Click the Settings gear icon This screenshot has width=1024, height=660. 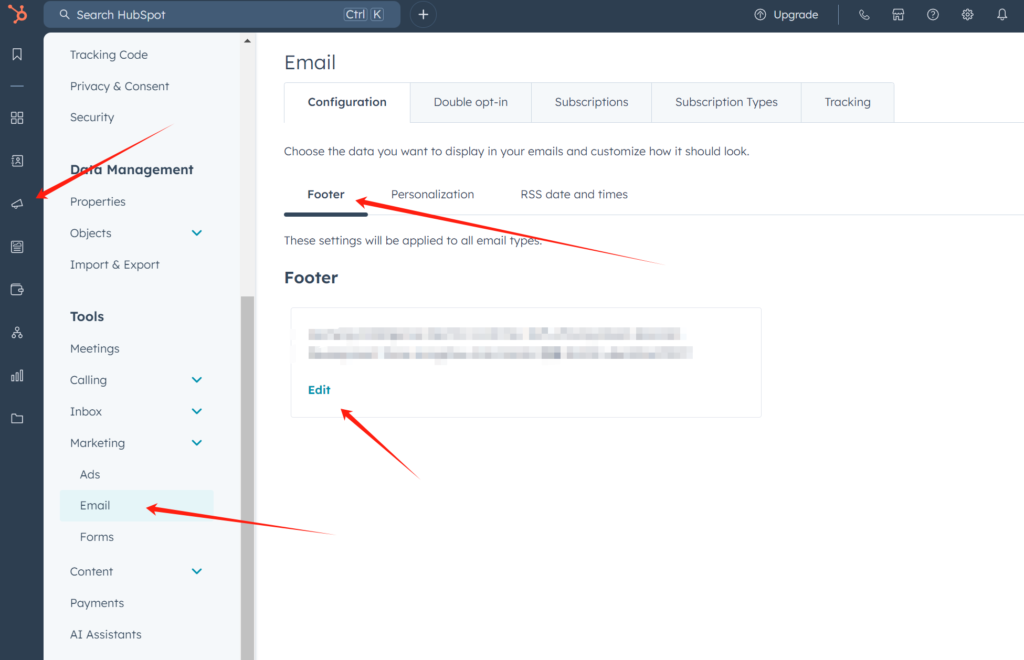pyautogui.click(x=967, y=15)
